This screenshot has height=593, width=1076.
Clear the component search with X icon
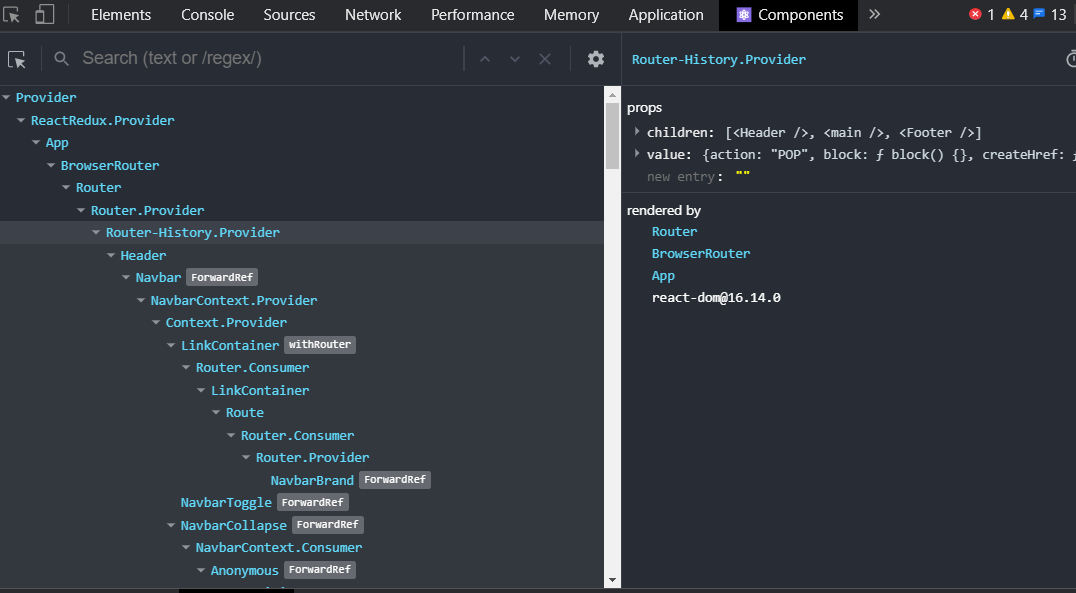tap(545, 59)
